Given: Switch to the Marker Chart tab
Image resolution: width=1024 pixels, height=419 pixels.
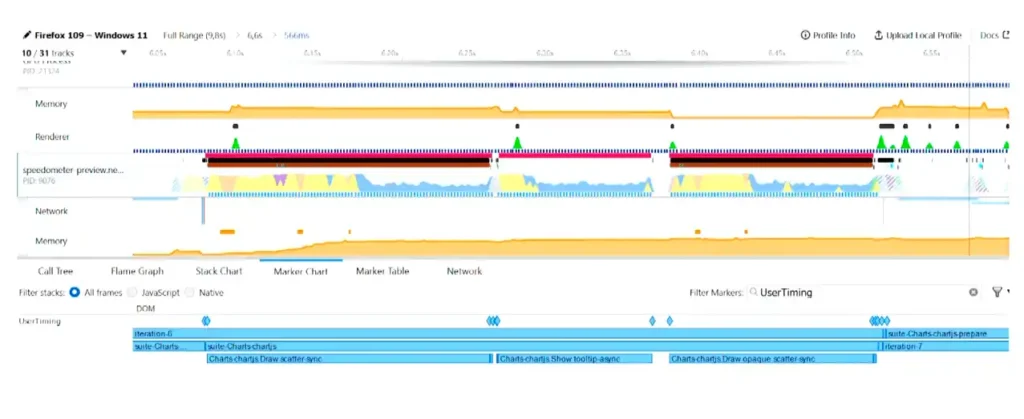Looking at the screenshot, I should [x=300, y=271].
